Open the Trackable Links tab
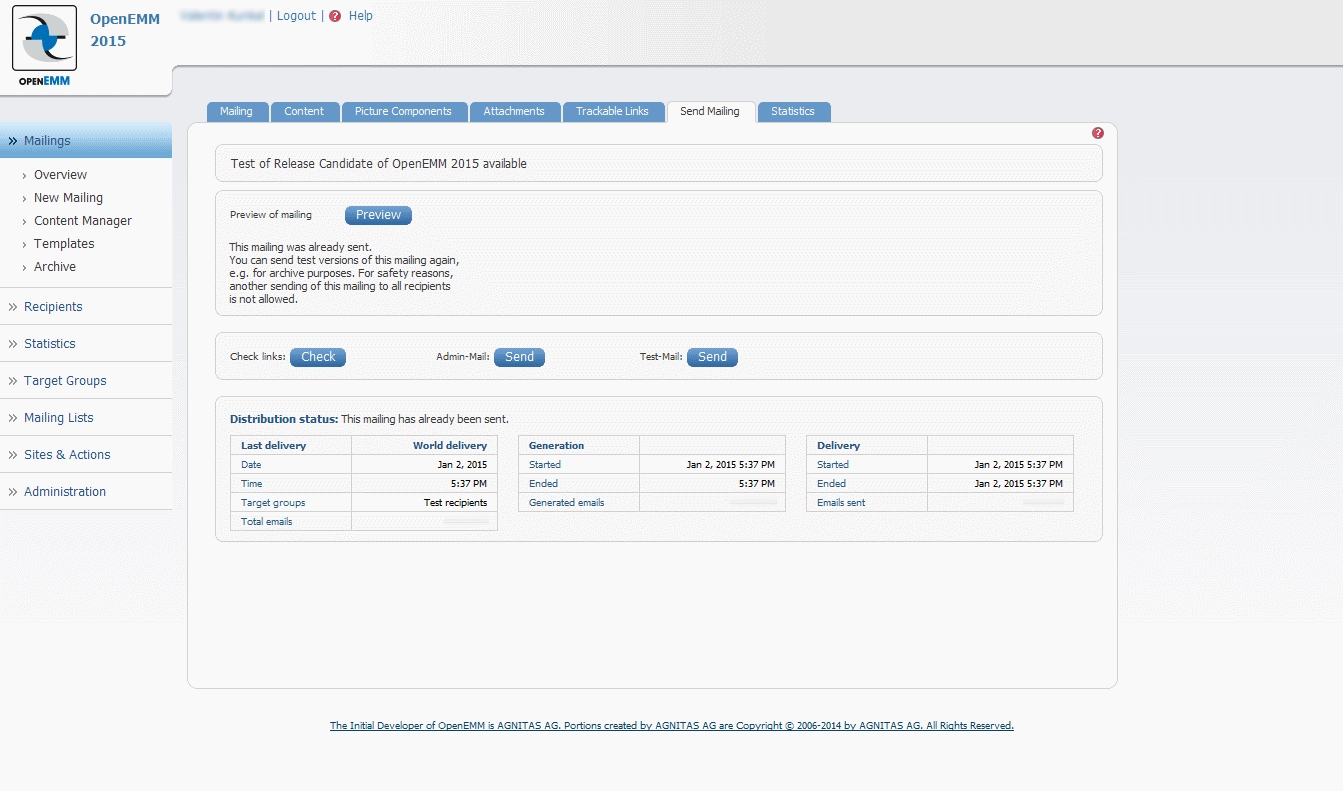1343x791 pixels. [612, 112]
